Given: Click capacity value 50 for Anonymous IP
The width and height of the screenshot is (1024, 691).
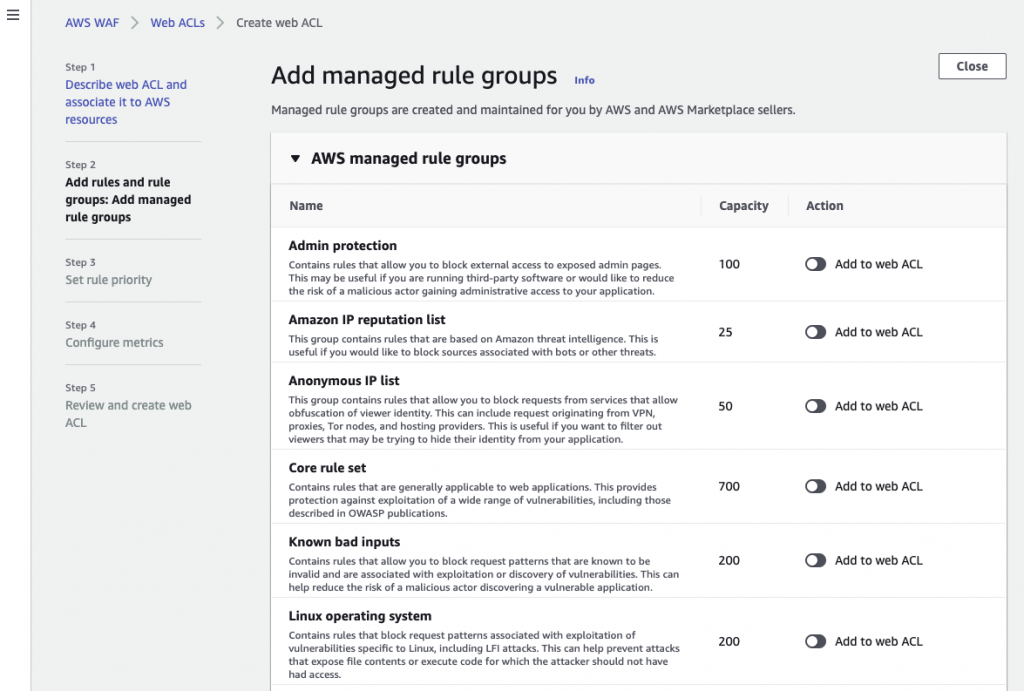Looking at the screenshot, I should click(x=726, y=406).
